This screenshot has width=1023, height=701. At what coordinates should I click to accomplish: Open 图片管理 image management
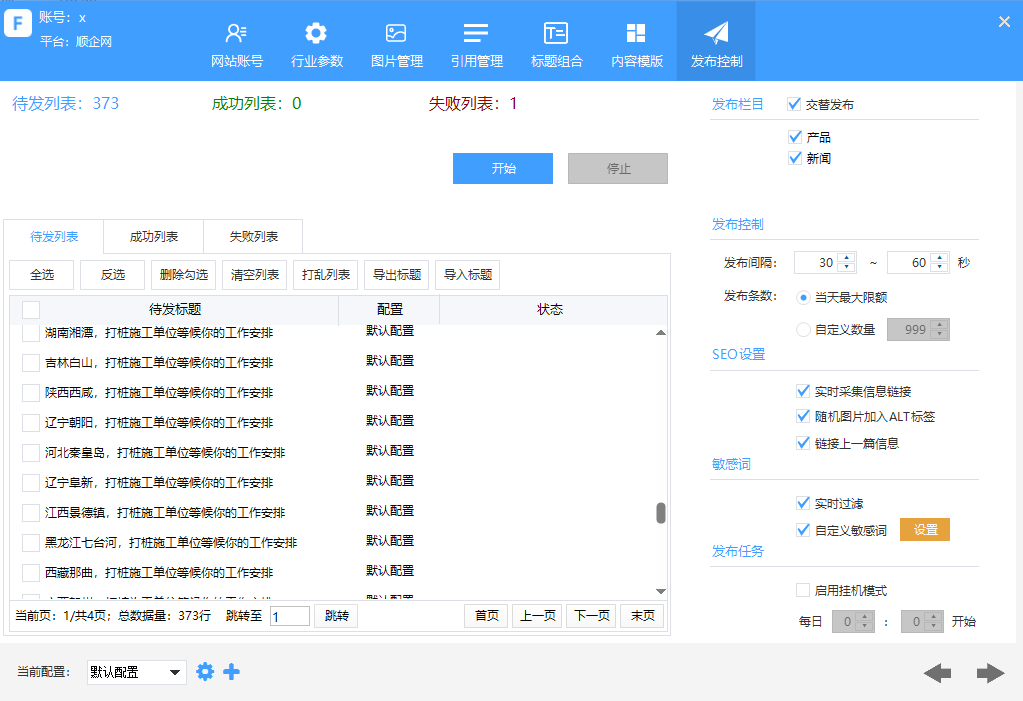pos(395,40)
